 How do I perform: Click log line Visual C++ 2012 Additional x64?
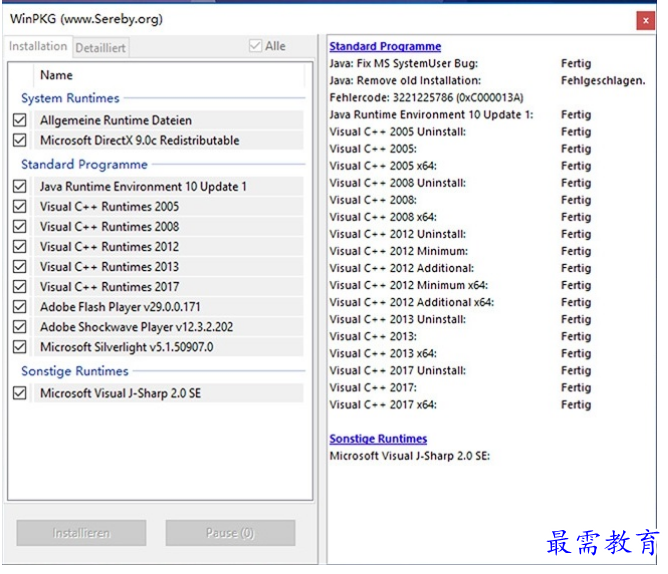[412, 302]
